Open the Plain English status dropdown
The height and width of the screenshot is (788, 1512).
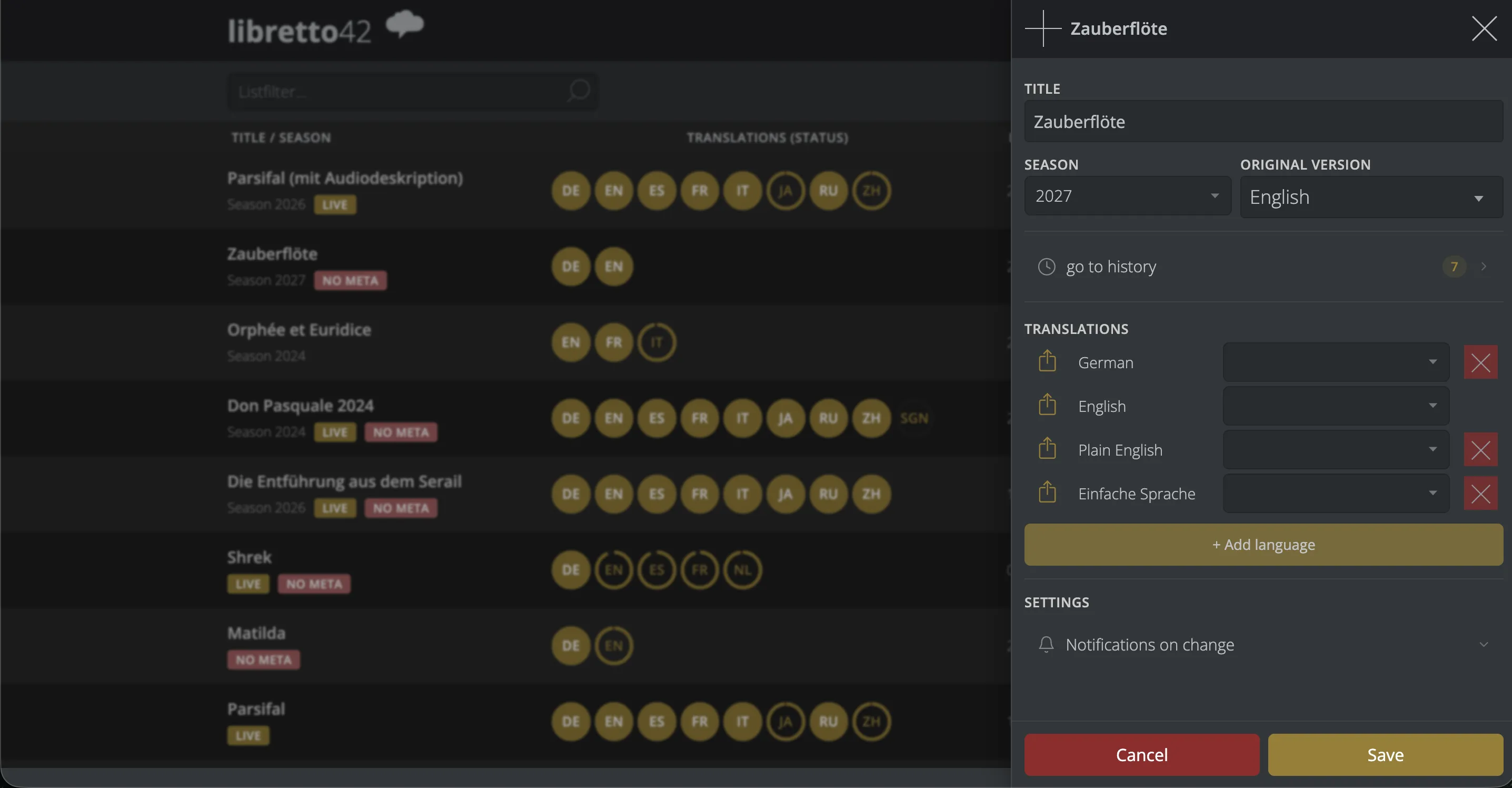[1336, 449]
